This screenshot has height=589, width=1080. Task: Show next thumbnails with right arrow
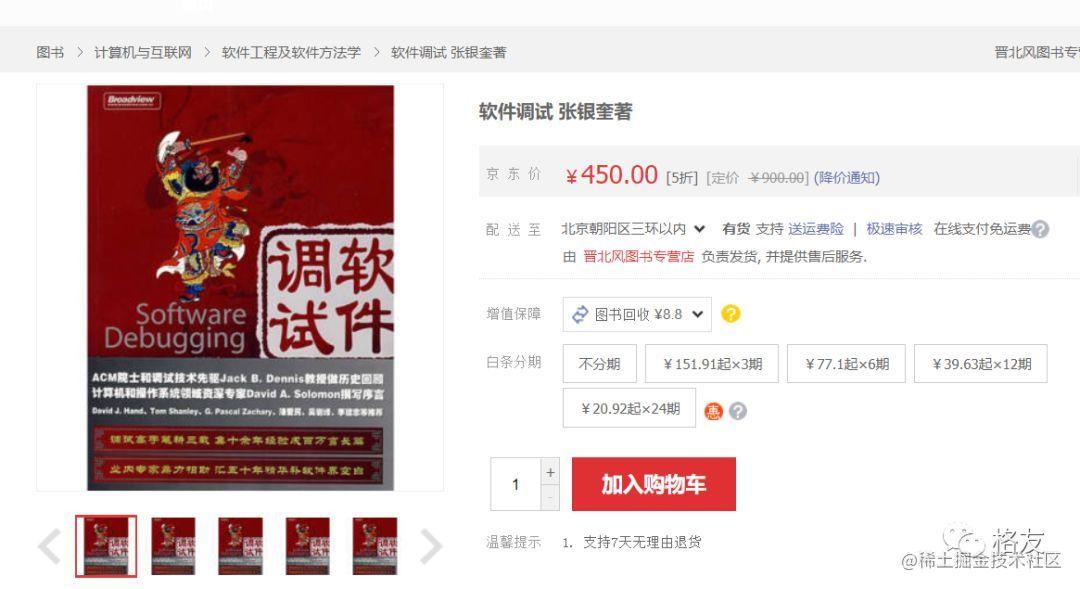pyautogui.click(x=430, y=546)
